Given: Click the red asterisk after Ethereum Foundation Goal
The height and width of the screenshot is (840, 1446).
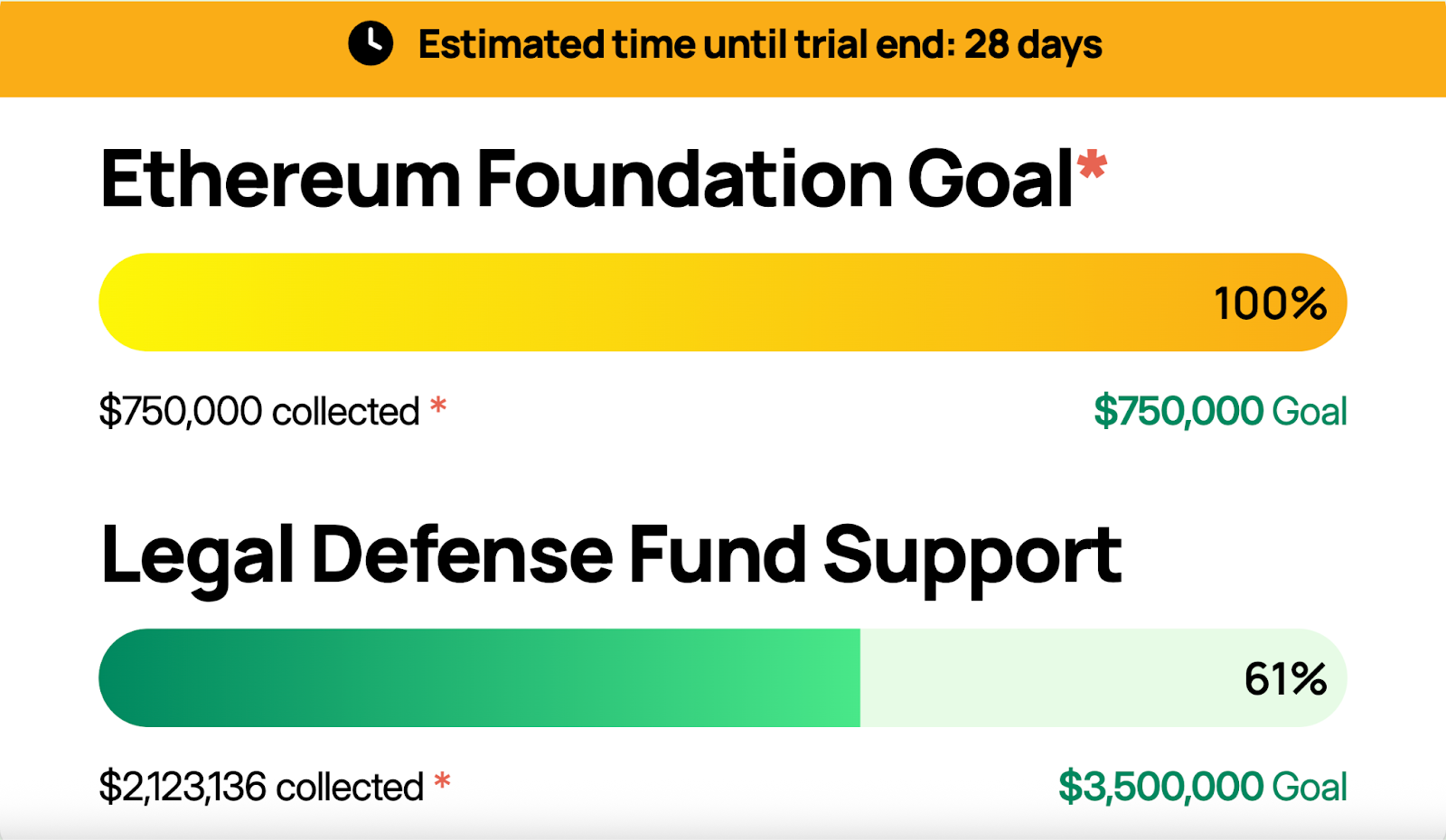Looking at the screenshot, I should click(x=1092, y=164).
